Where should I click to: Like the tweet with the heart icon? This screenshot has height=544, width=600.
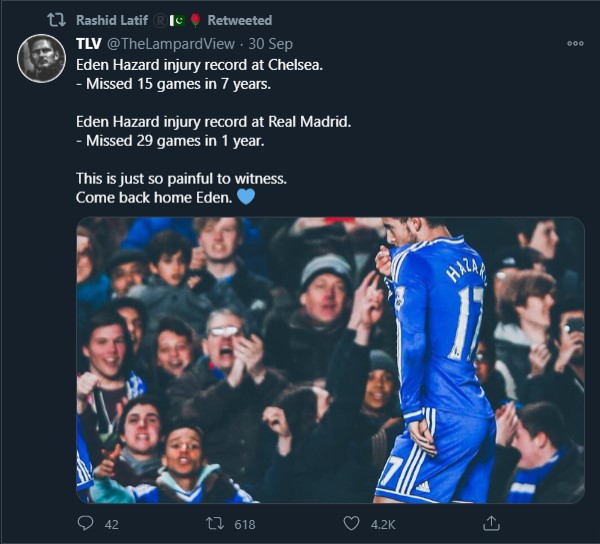pos(351,523)
